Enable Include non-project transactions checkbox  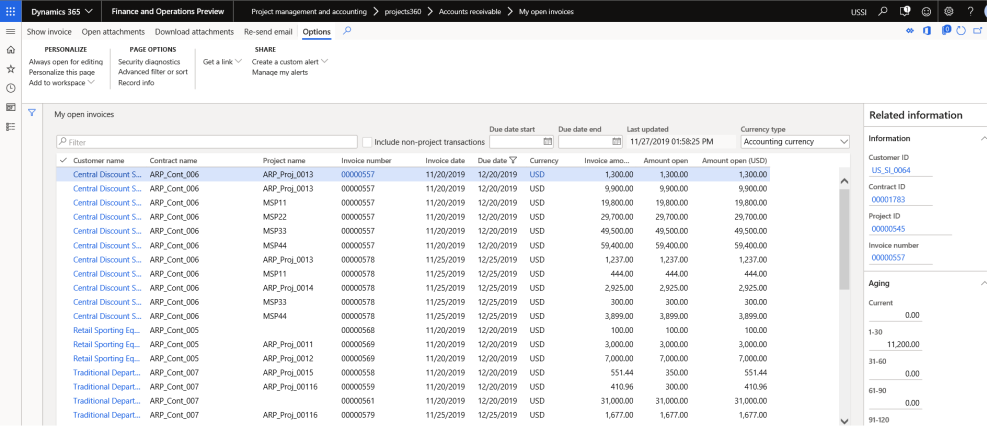368,142
